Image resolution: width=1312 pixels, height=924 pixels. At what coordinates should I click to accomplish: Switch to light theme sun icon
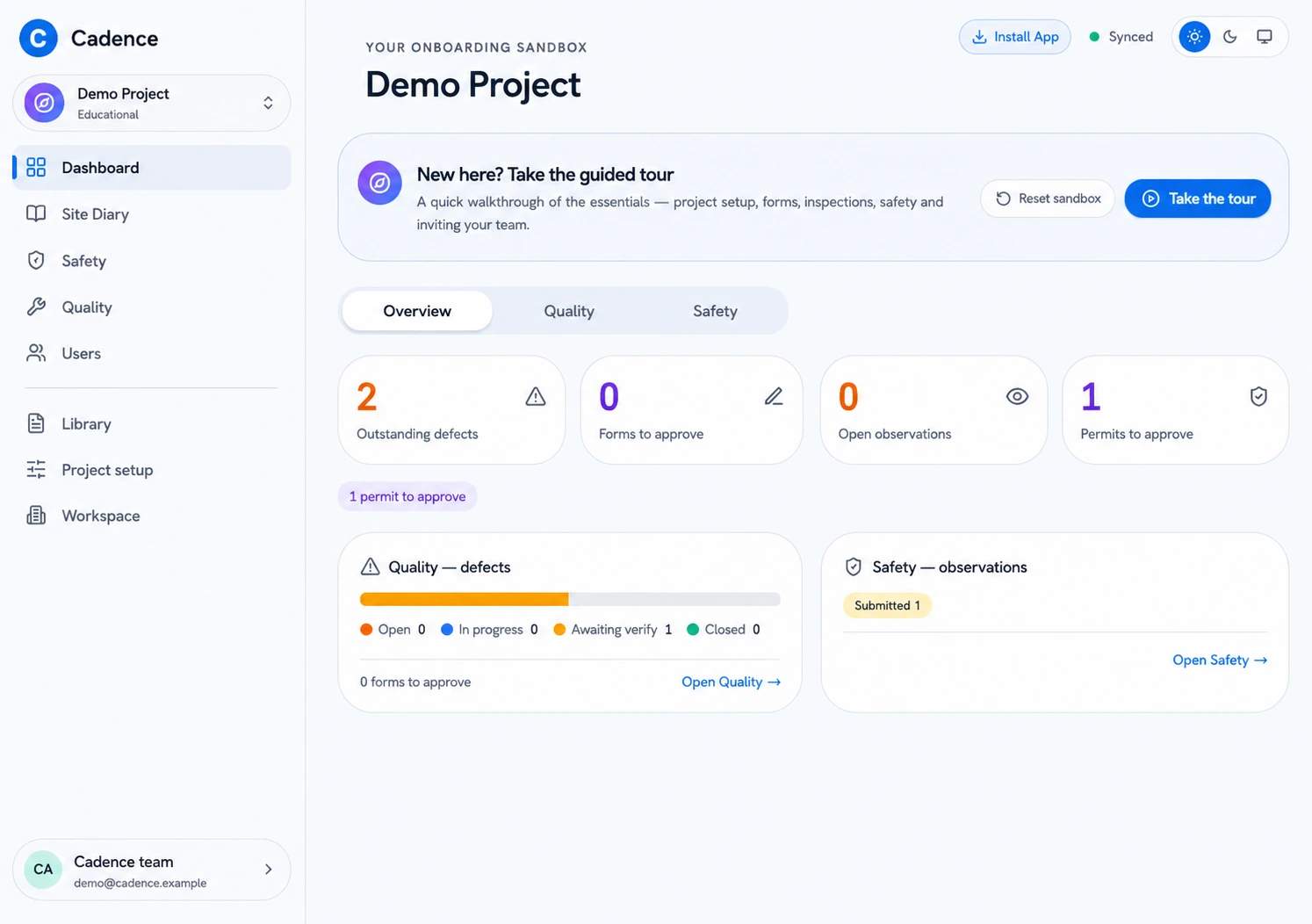pyautogui.click(x=1194, y=37)
